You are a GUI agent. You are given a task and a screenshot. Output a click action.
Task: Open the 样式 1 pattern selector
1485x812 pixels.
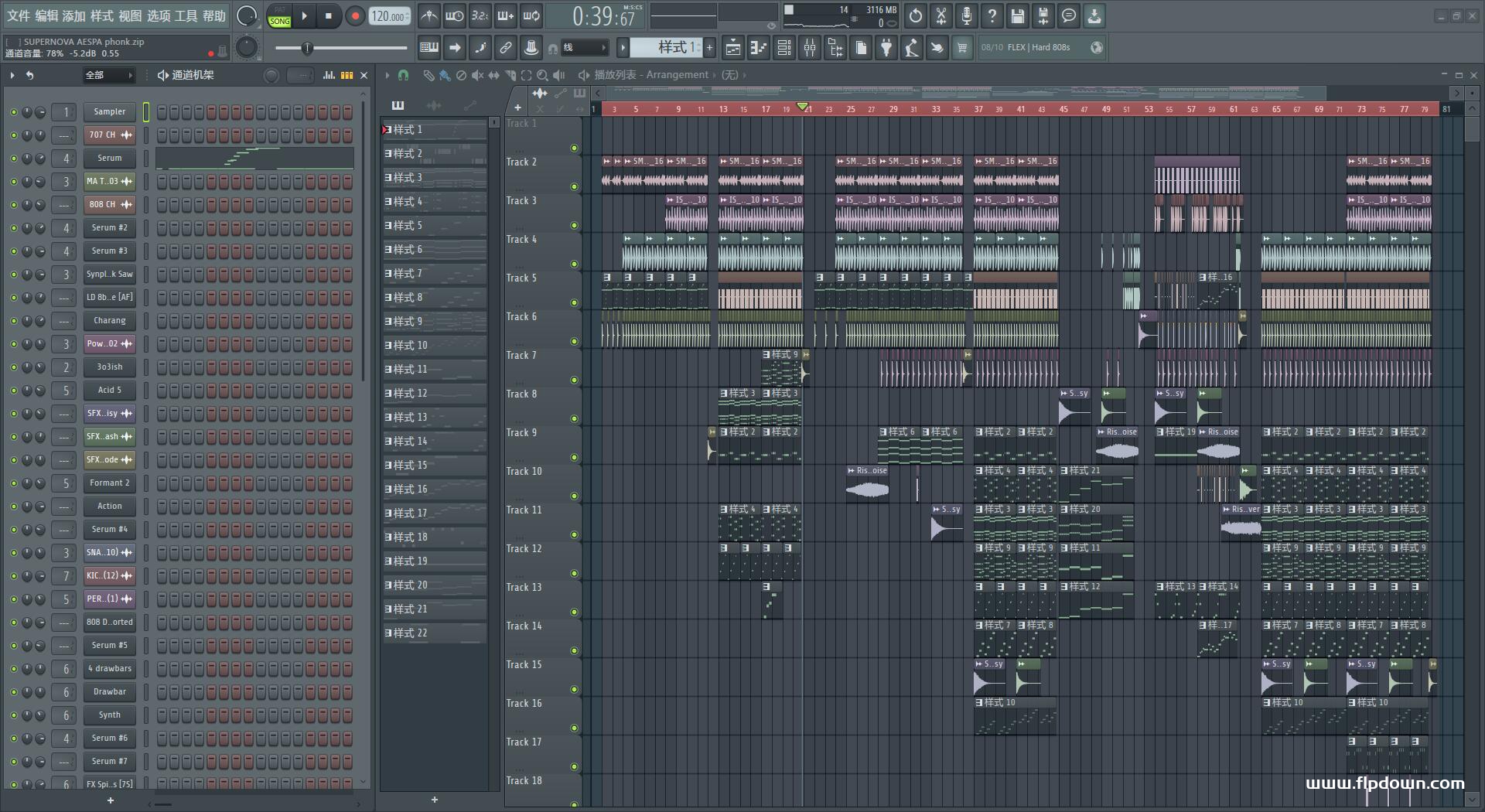664,48
